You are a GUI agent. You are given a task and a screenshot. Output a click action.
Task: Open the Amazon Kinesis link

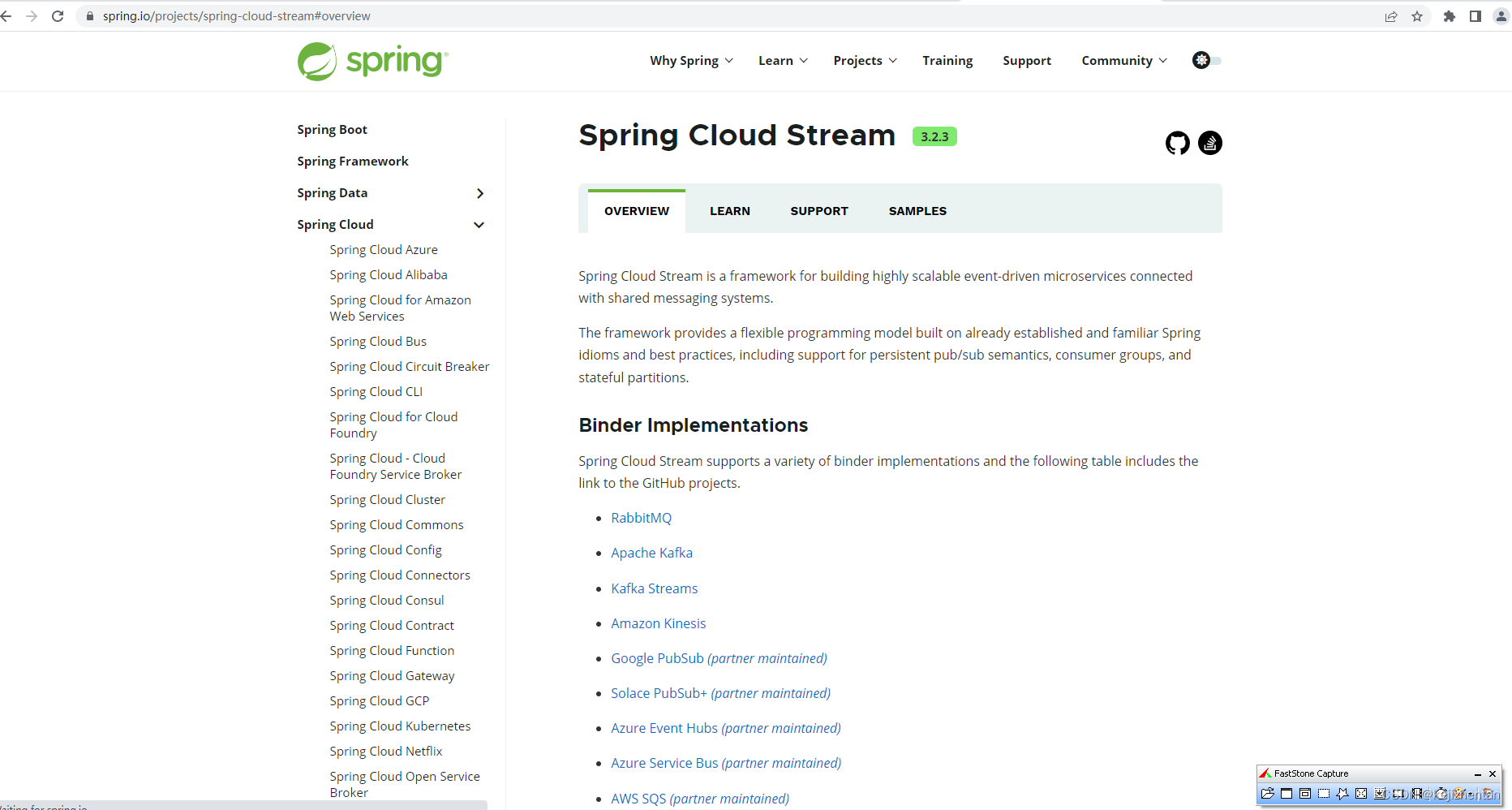point(659,623)
